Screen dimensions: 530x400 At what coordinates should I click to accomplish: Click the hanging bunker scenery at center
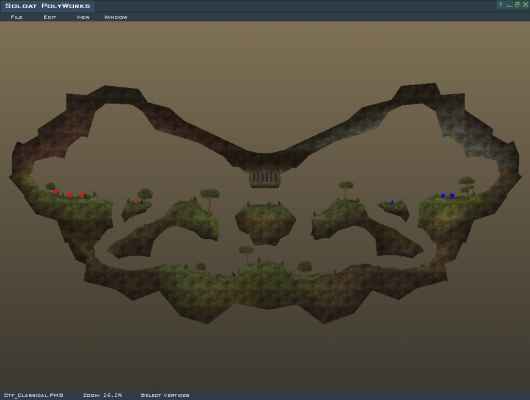pyautogui.click(x=265, y=179)
